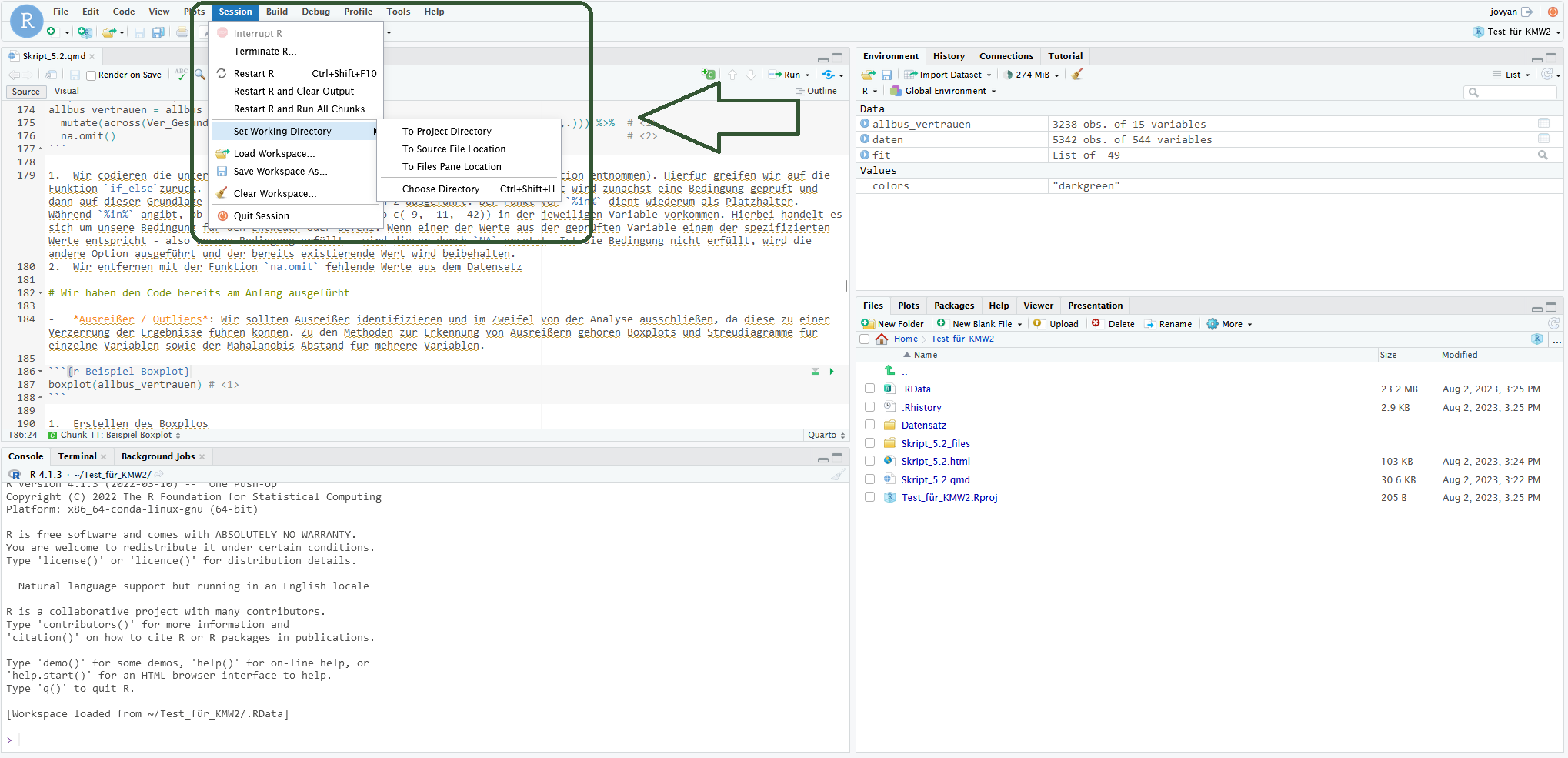
Task: Click the green up-arrow parent directory icon
Action: (x=890, y=370)
